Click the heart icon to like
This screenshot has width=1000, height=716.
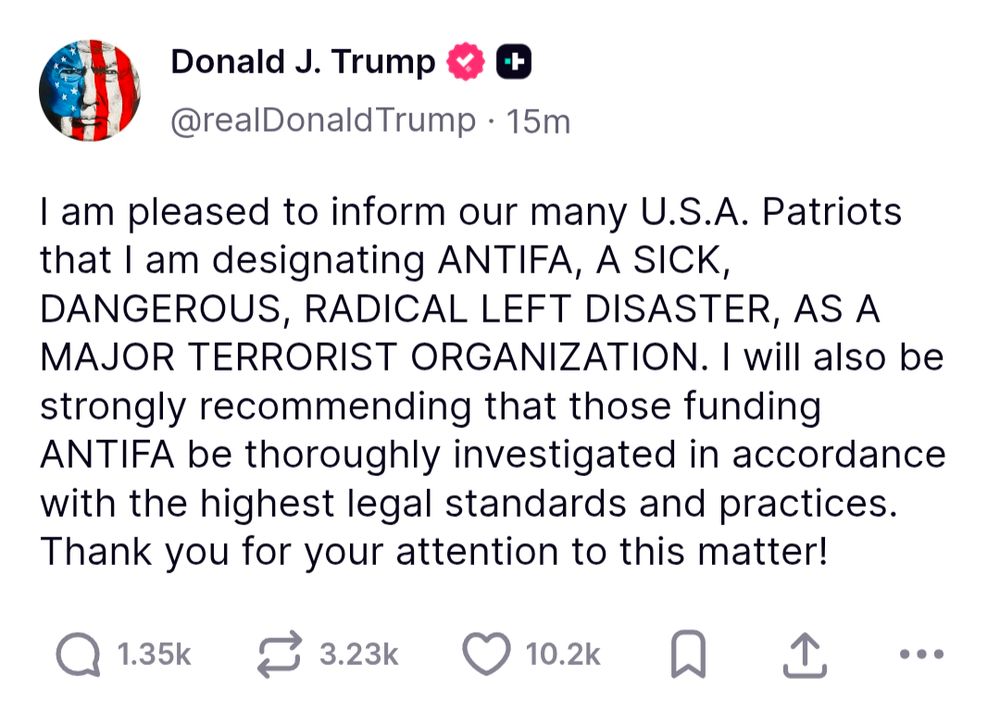485,654
